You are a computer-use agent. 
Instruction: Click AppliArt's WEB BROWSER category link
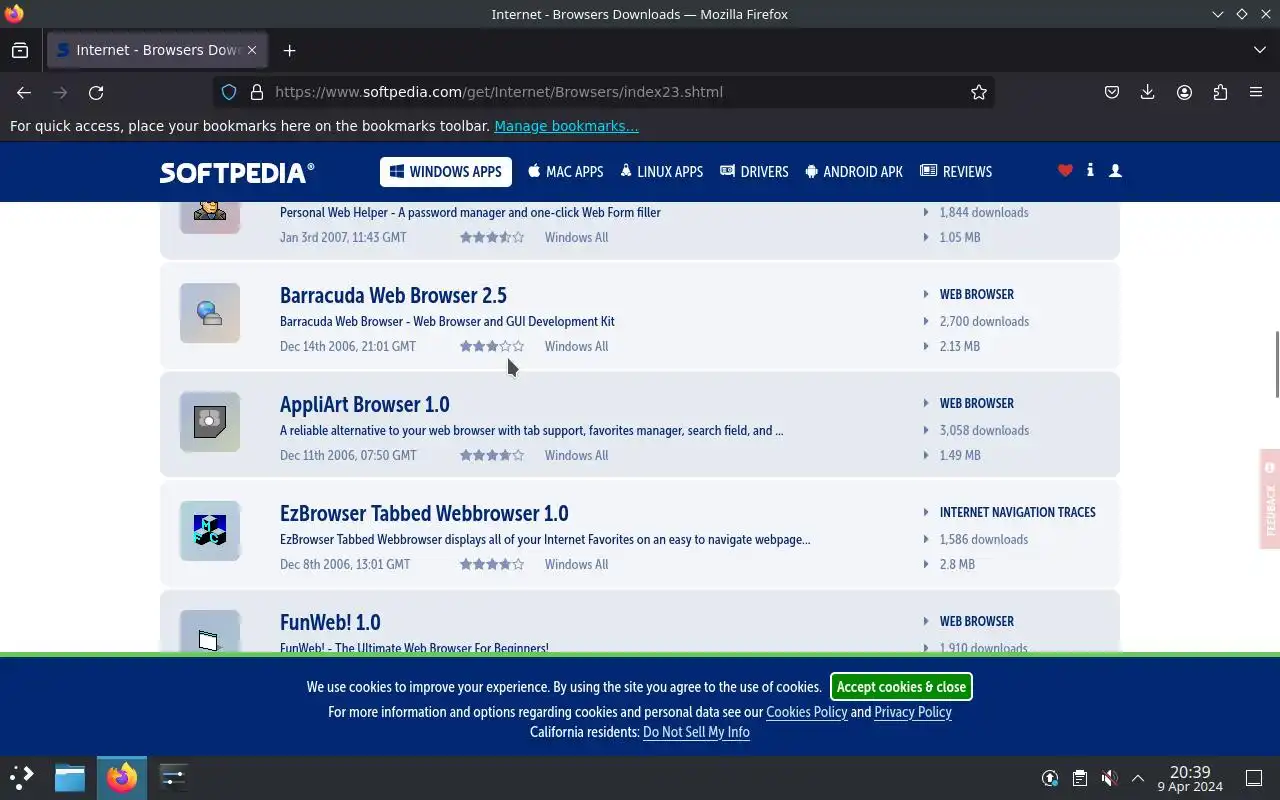tap(976, 403)
